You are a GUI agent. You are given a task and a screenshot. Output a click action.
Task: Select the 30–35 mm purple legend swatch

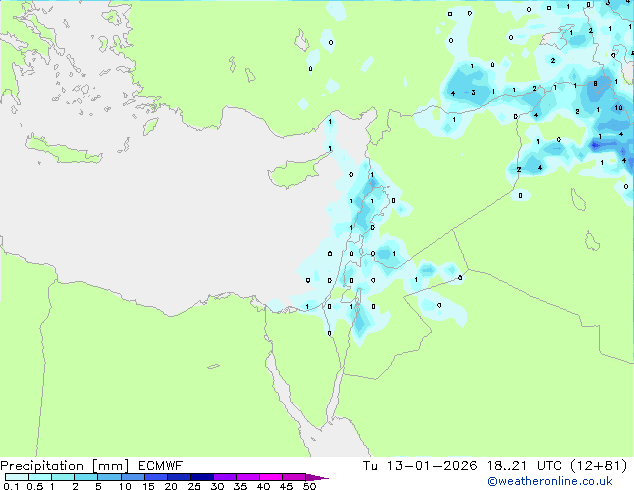click(224, 477)
